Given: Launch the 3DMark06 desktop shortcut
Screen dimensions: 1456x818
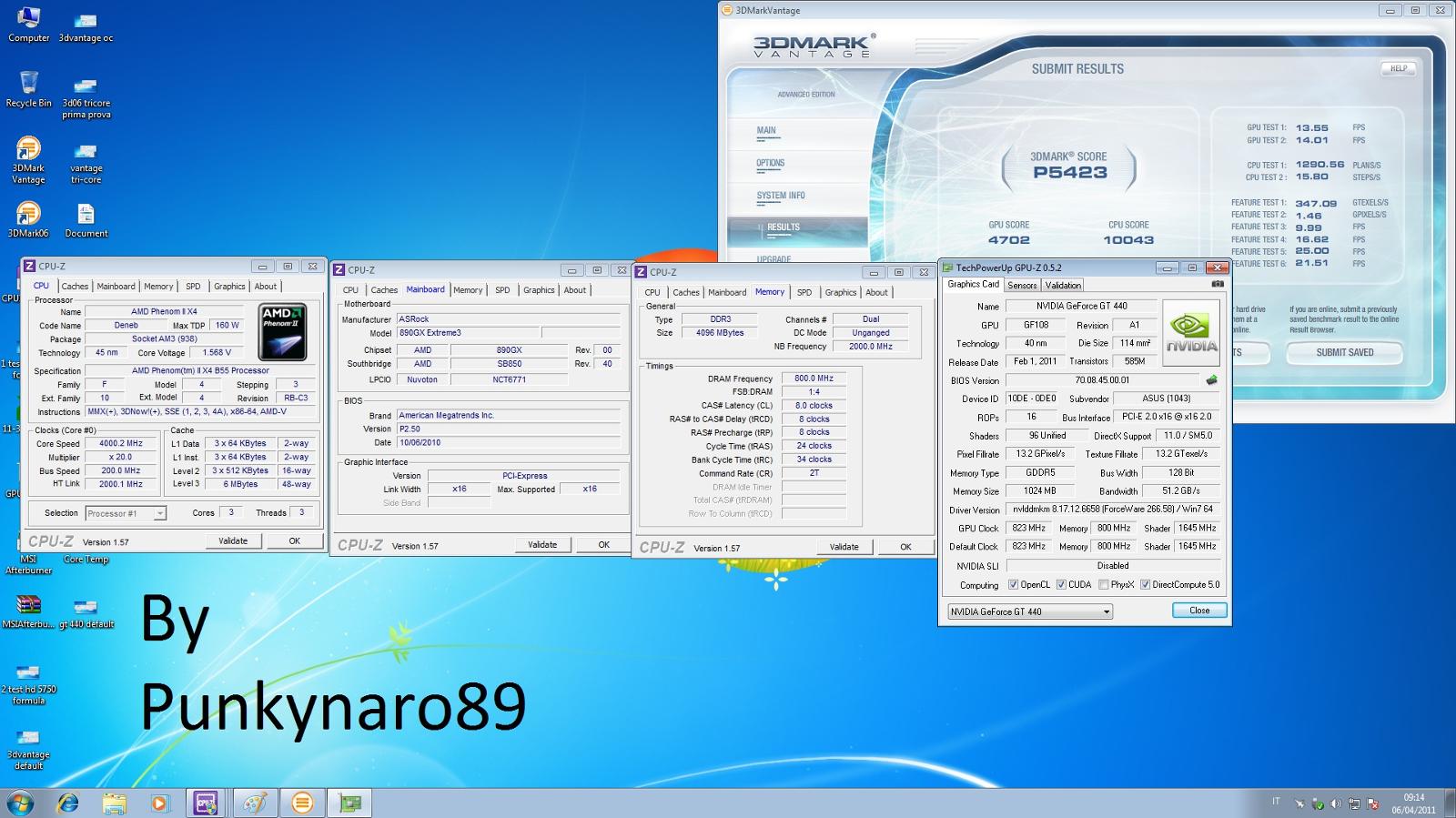Looking at the screenshot, I should 28,219.
